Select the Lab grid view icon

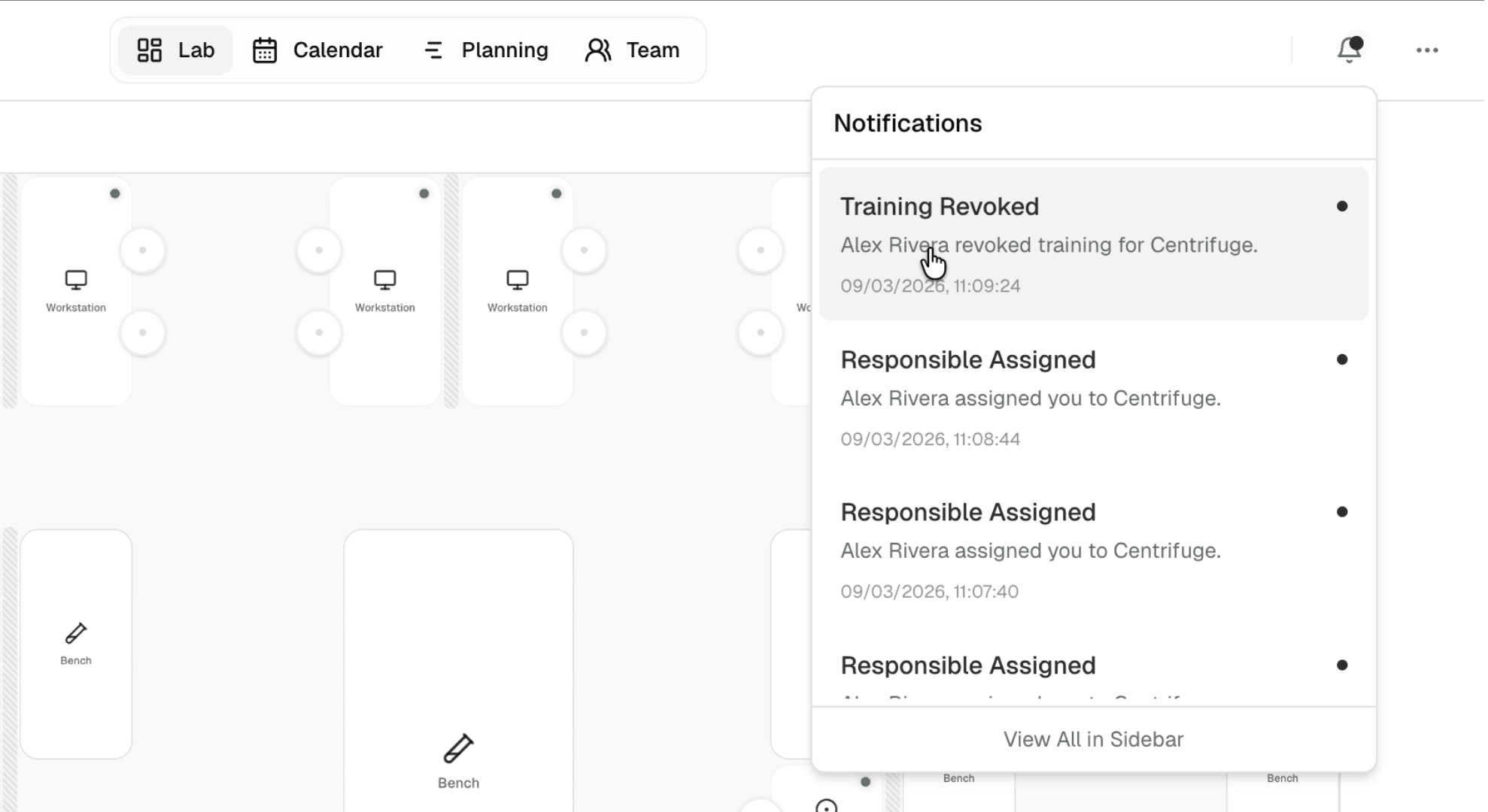(x=149, y=50)
